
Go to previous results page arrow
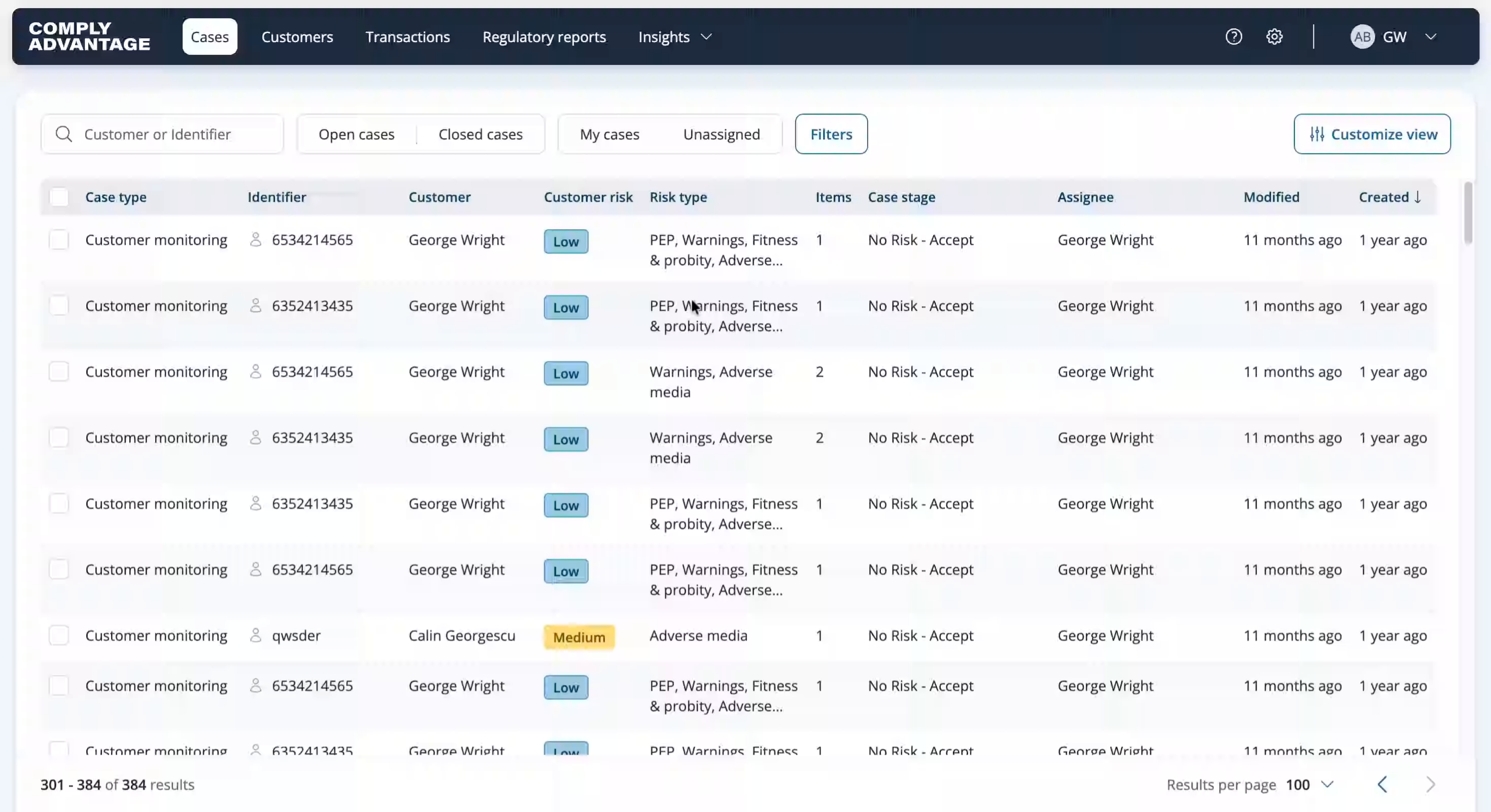[x=1382, y=785]
